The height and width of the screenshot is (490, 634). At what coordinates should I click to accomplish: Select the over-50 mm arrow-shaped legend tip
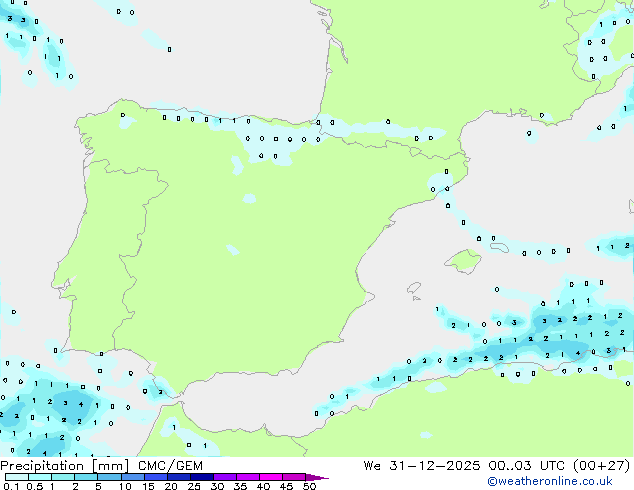[317, 477]
